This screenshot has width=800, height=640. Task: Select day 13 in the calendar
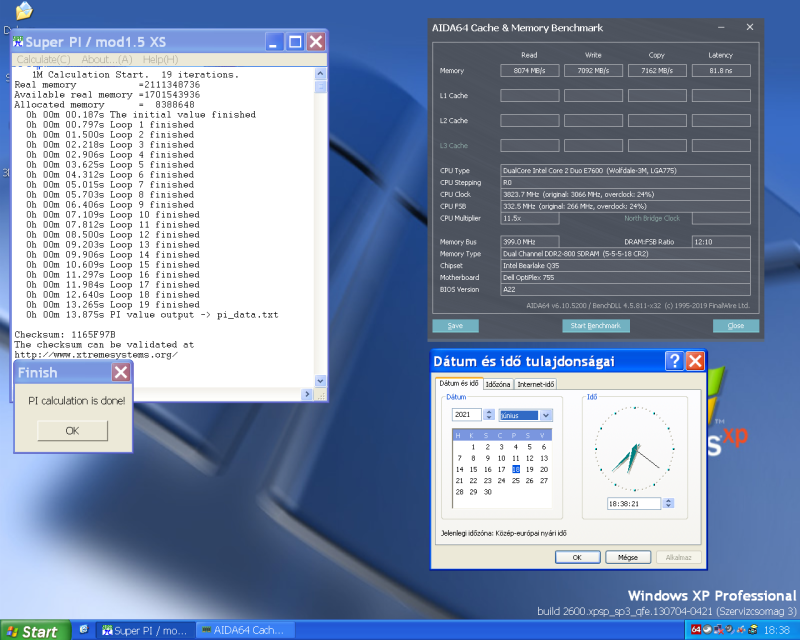(544, 458)
